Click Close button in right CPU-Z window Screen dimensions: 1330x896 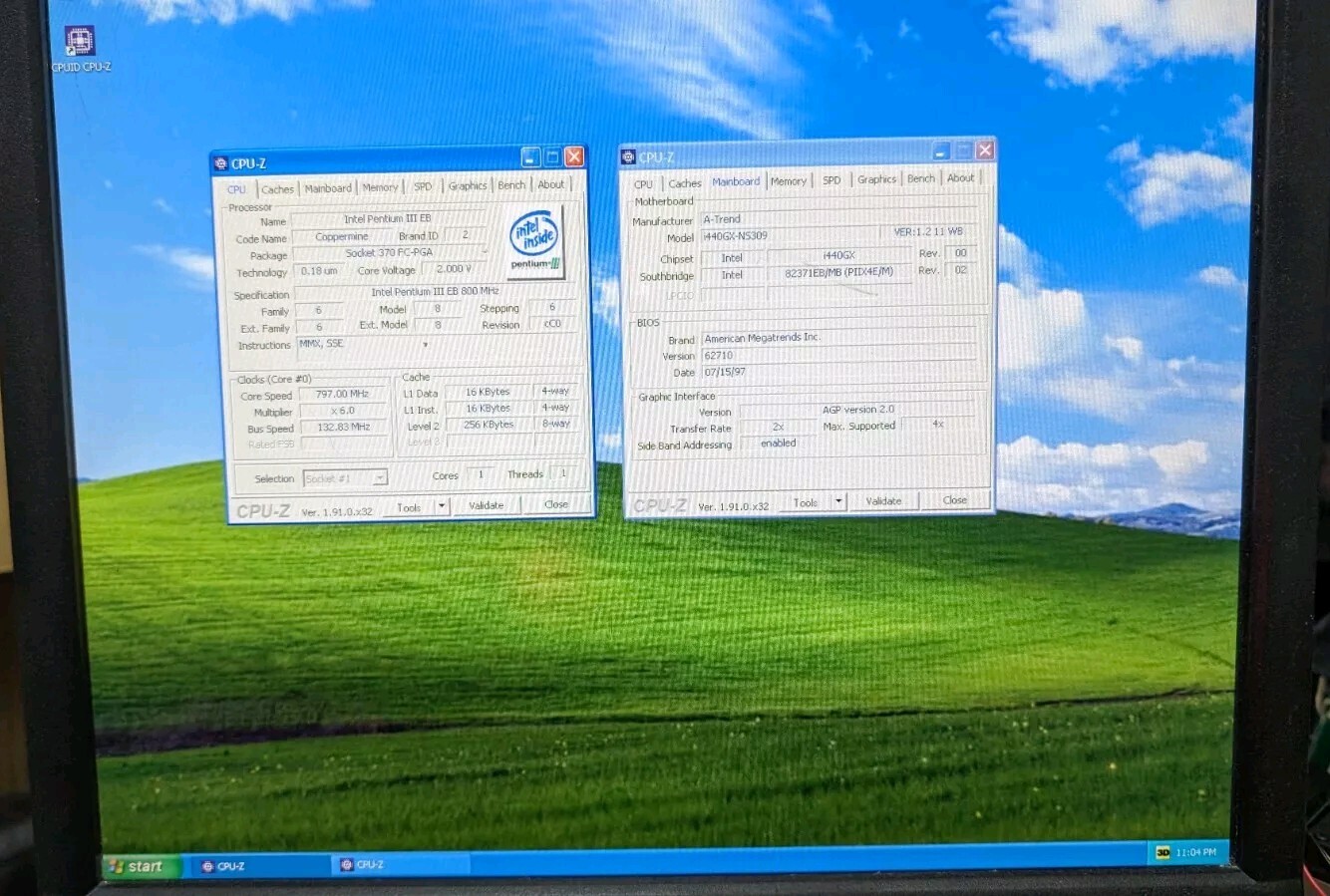pyautogui.click(x=954, y=500)
